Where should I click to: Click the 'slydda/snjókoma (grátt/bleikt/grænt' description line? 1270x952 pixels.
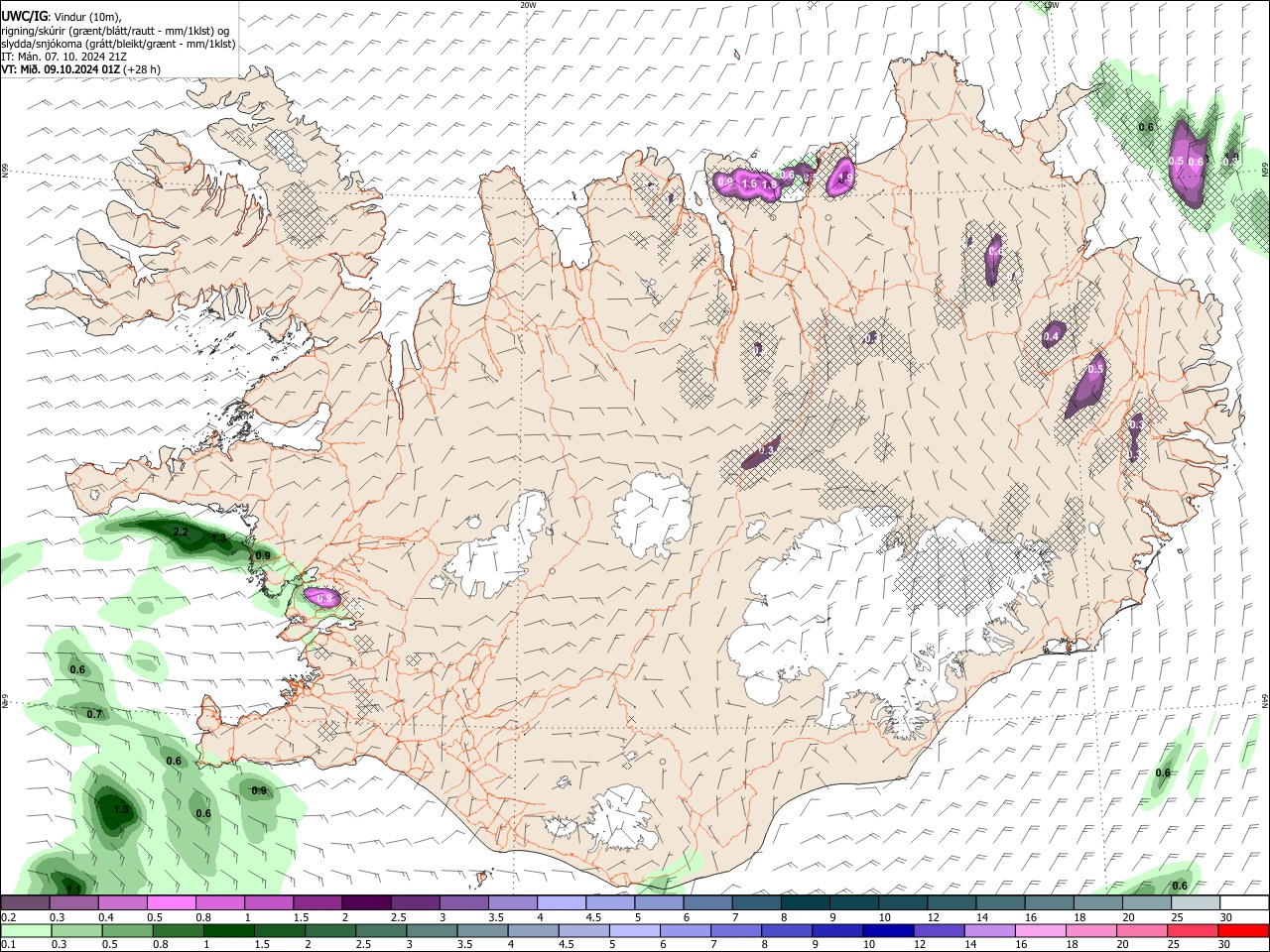(x=118, y=44)
